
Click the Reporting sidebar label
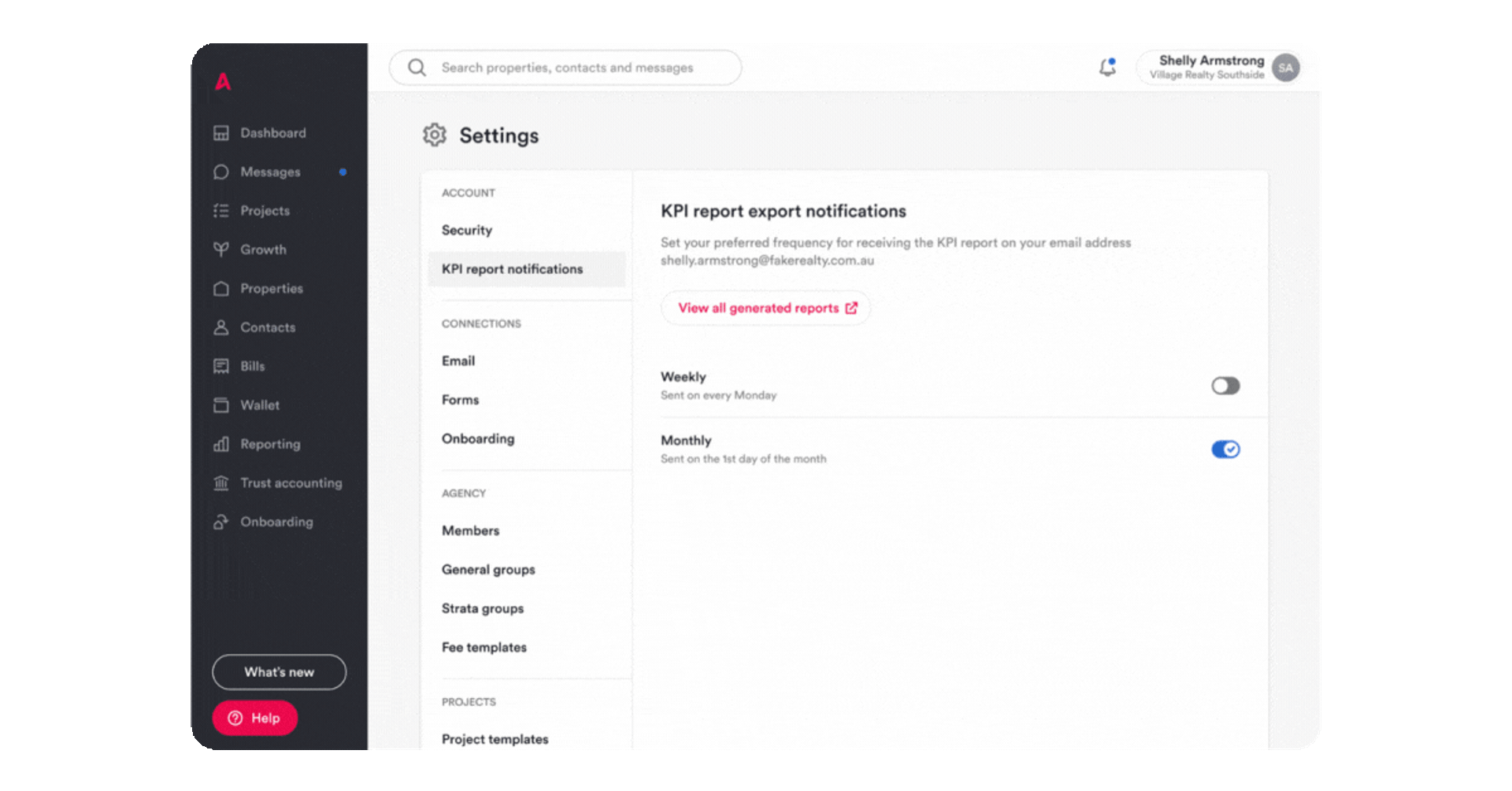click(271, 445)
